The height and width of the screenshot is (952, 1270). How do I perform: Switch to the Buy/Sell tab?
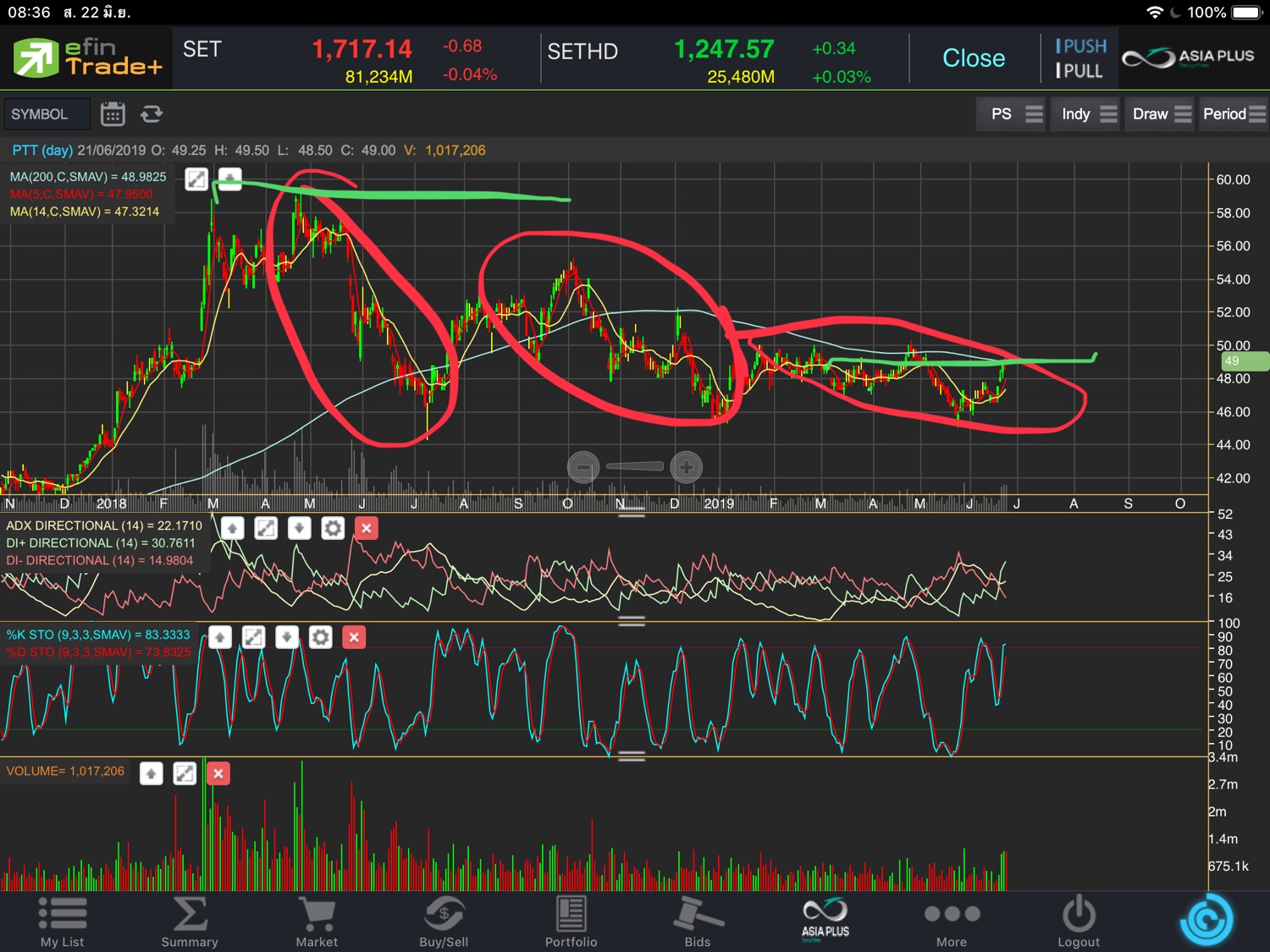(444, 922)
